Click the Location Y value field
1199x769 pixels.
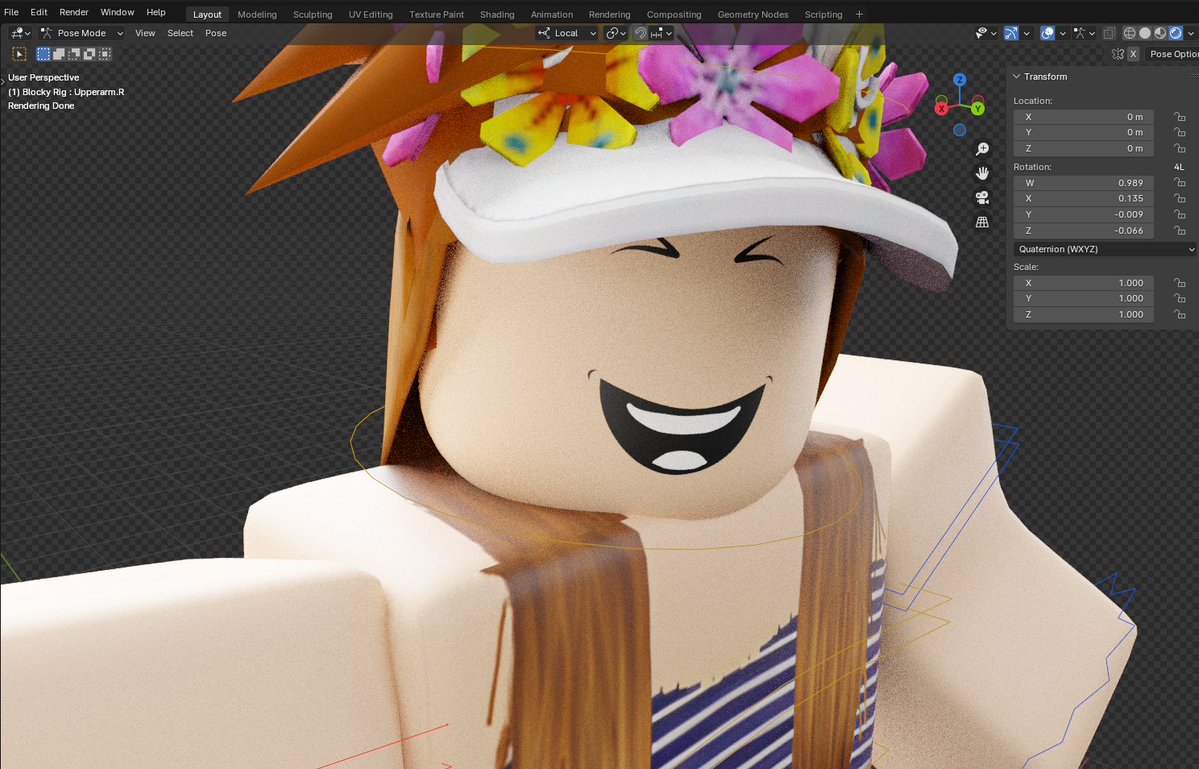click(1083, 132)
